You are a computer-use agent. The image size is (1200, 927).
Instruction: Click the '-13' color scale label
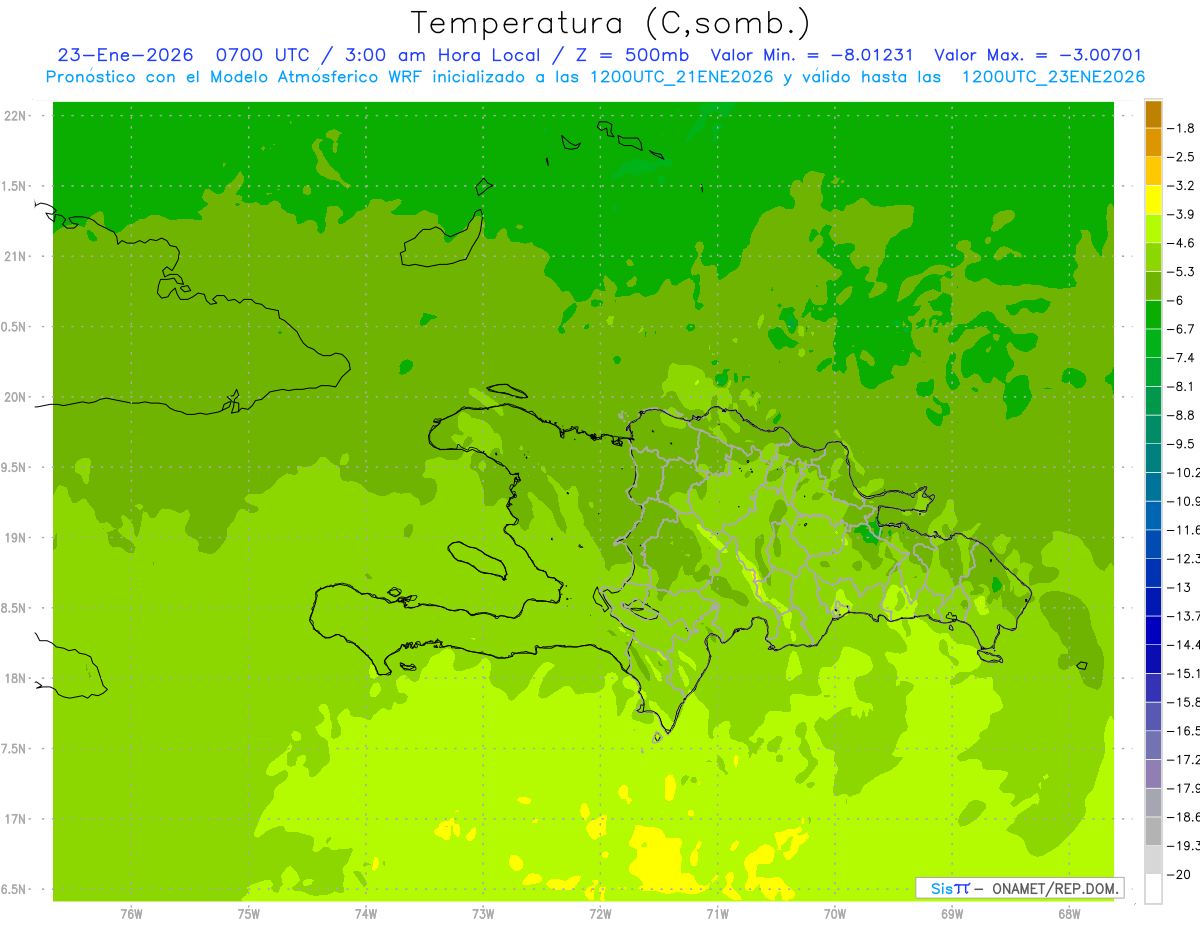coord(1180,587)
